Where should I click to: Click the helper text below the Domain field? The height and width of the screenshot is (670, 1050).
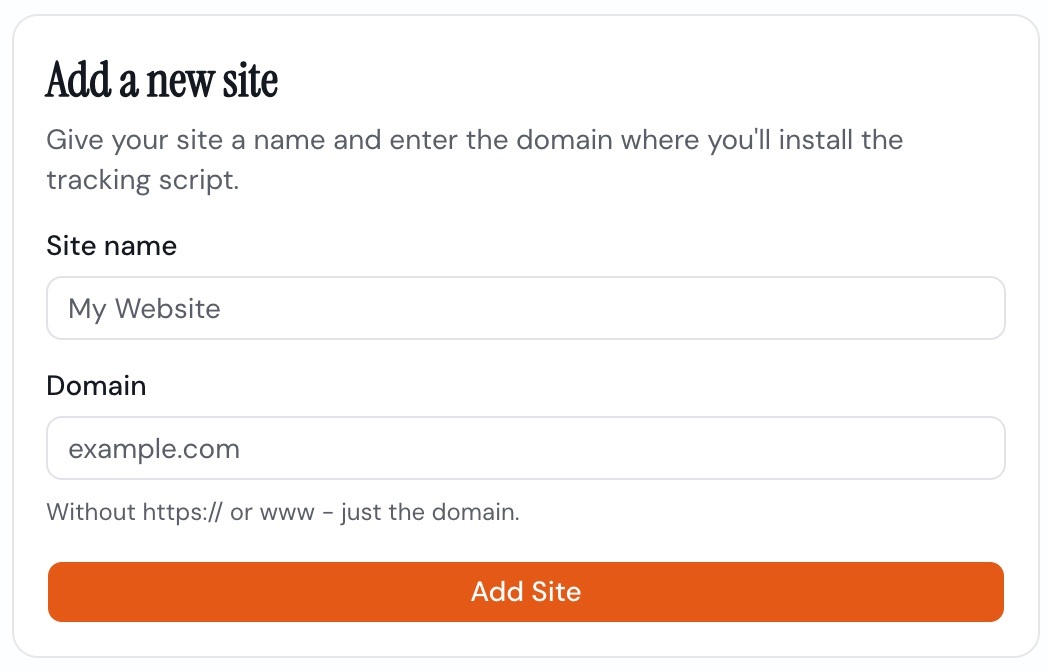[x=283, y=512]
